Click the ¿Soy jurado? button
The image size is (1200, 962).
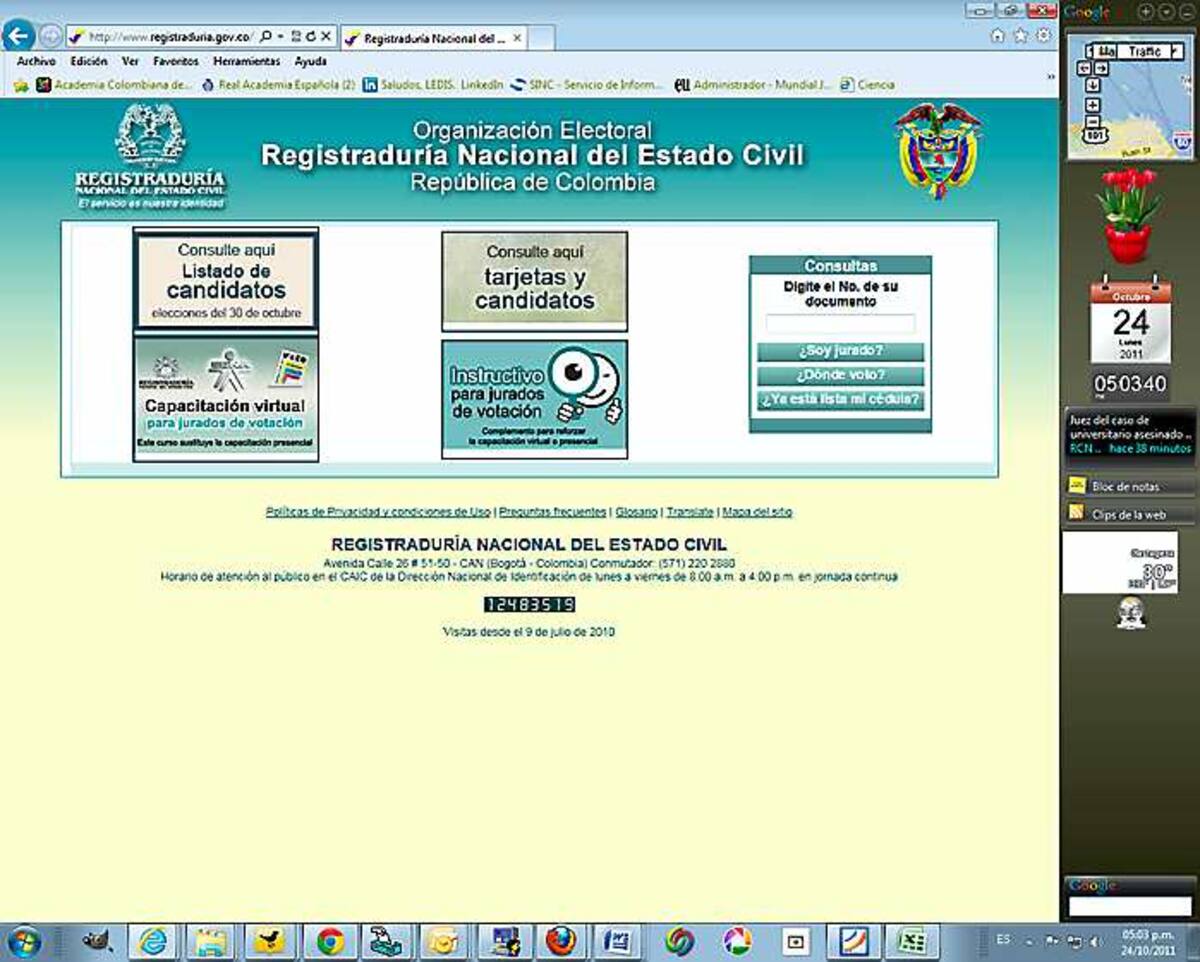click(x=840, y=352)
